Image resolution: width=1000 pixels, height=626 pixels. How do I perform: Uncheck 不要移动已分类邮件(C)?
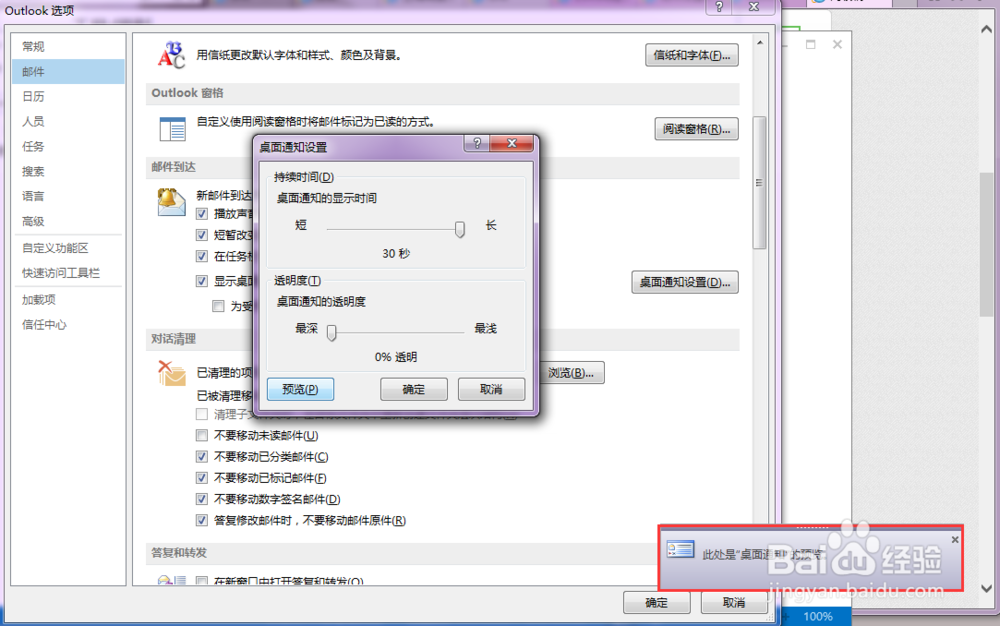click(202, 456)
